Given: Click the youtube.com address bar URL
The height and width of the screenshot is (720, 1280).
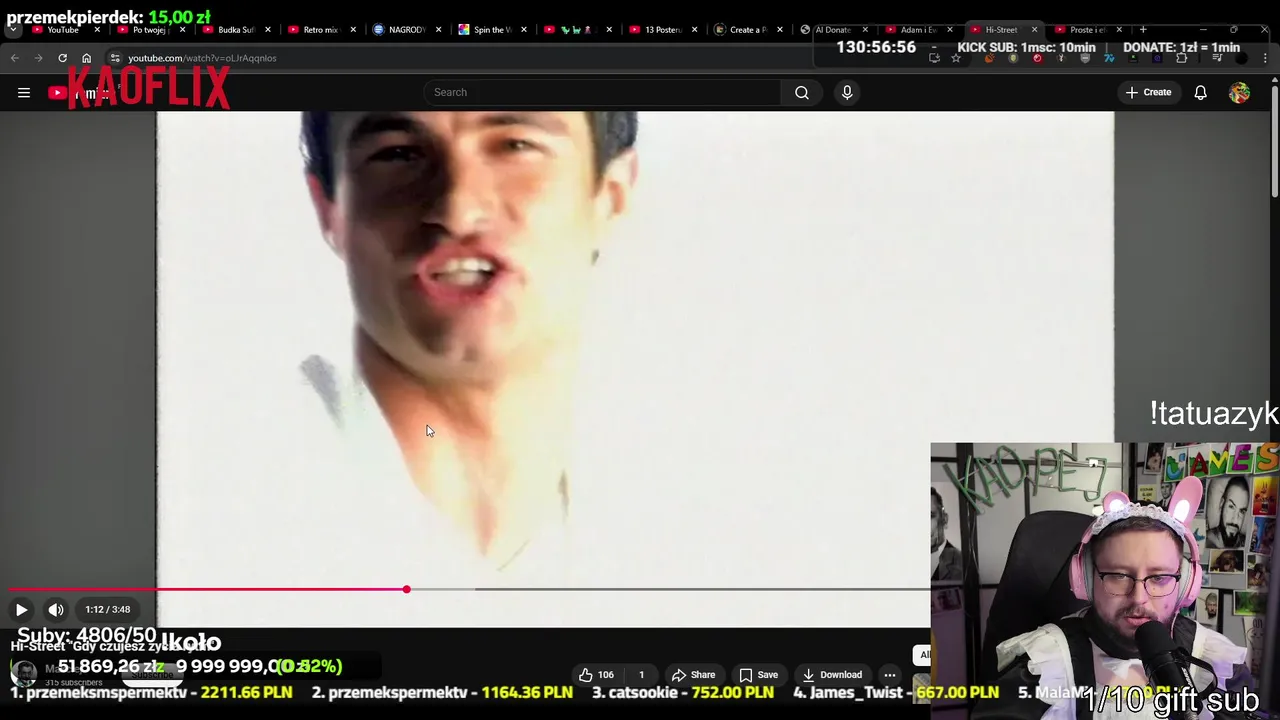Looking at the screenshot, I should [202, 58].
